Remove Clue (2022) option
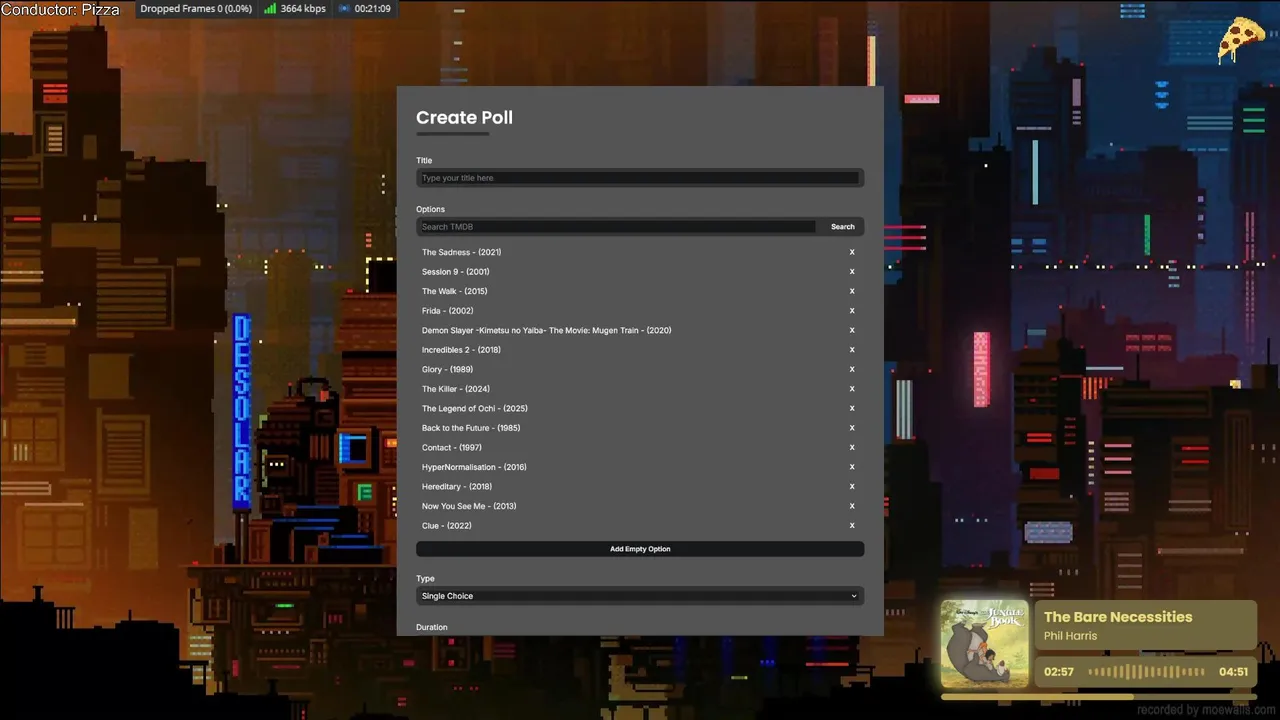This screenshot has height=720, width=1280. pyautogui.click(x=852, y=525)
